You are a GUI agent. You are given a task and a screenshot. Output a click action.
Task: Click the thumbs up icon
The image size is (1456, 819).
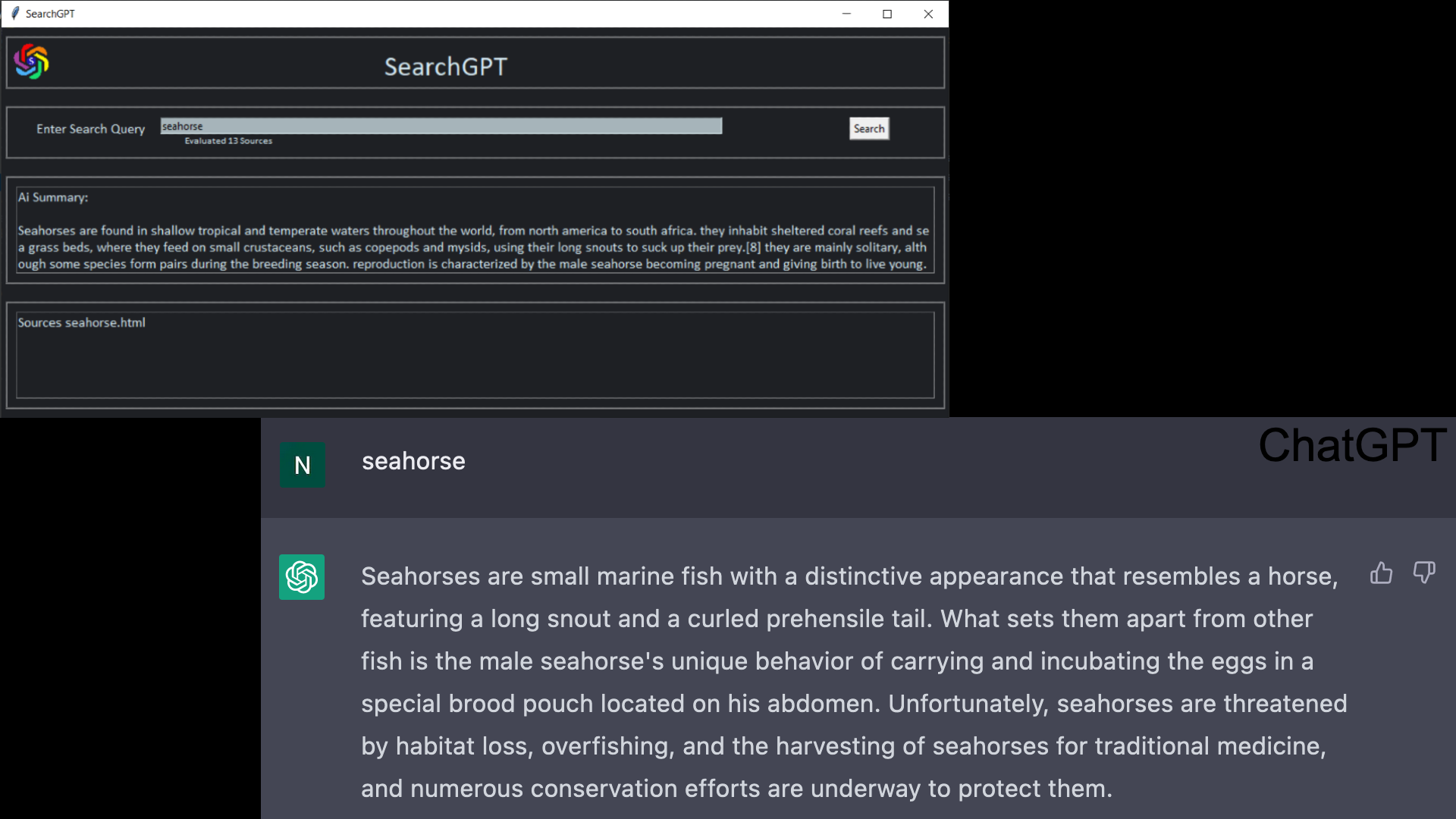[x=1381, y=573]
